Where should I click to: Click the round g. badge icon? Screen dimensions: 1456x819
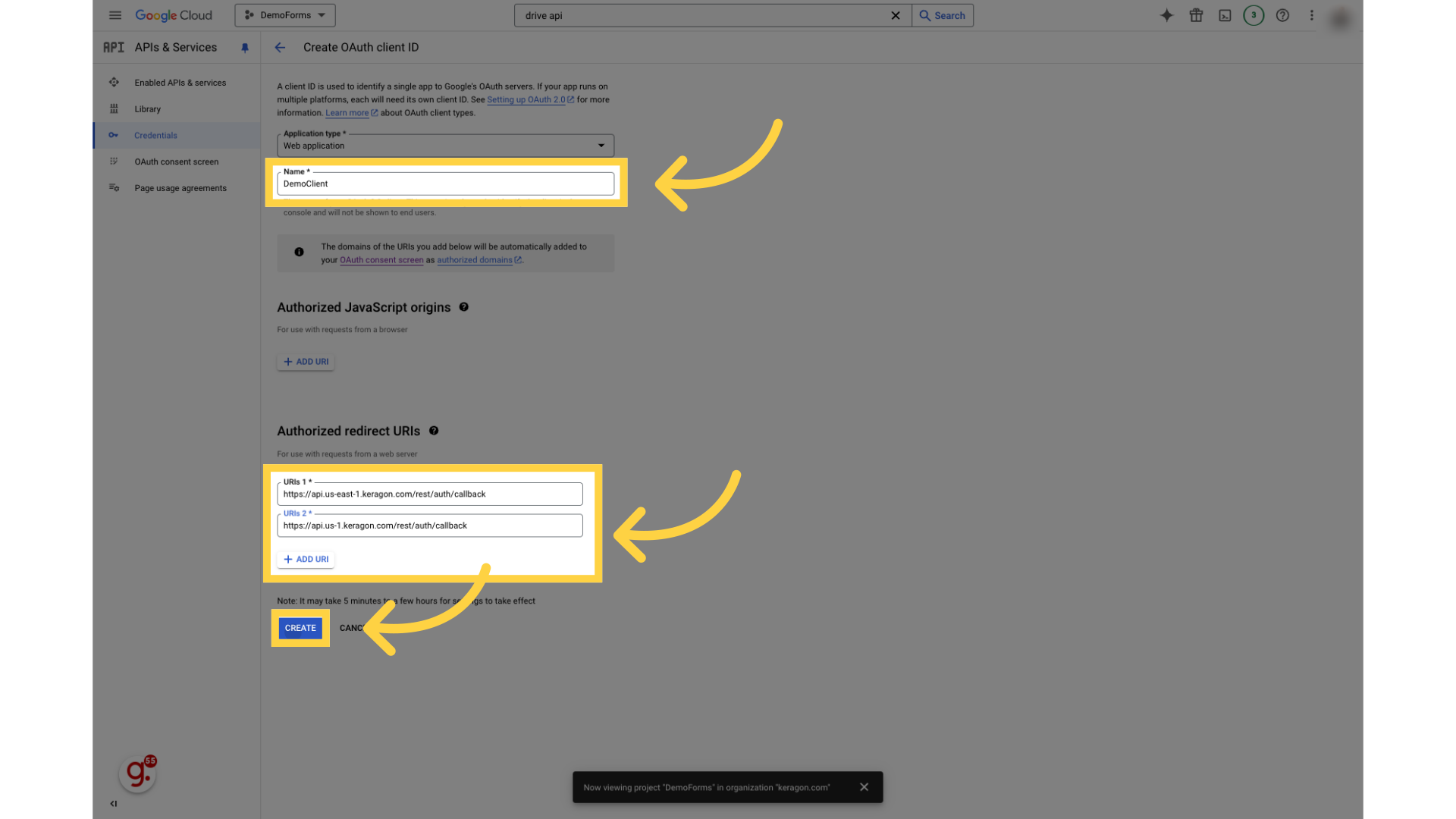pos(138,773)
